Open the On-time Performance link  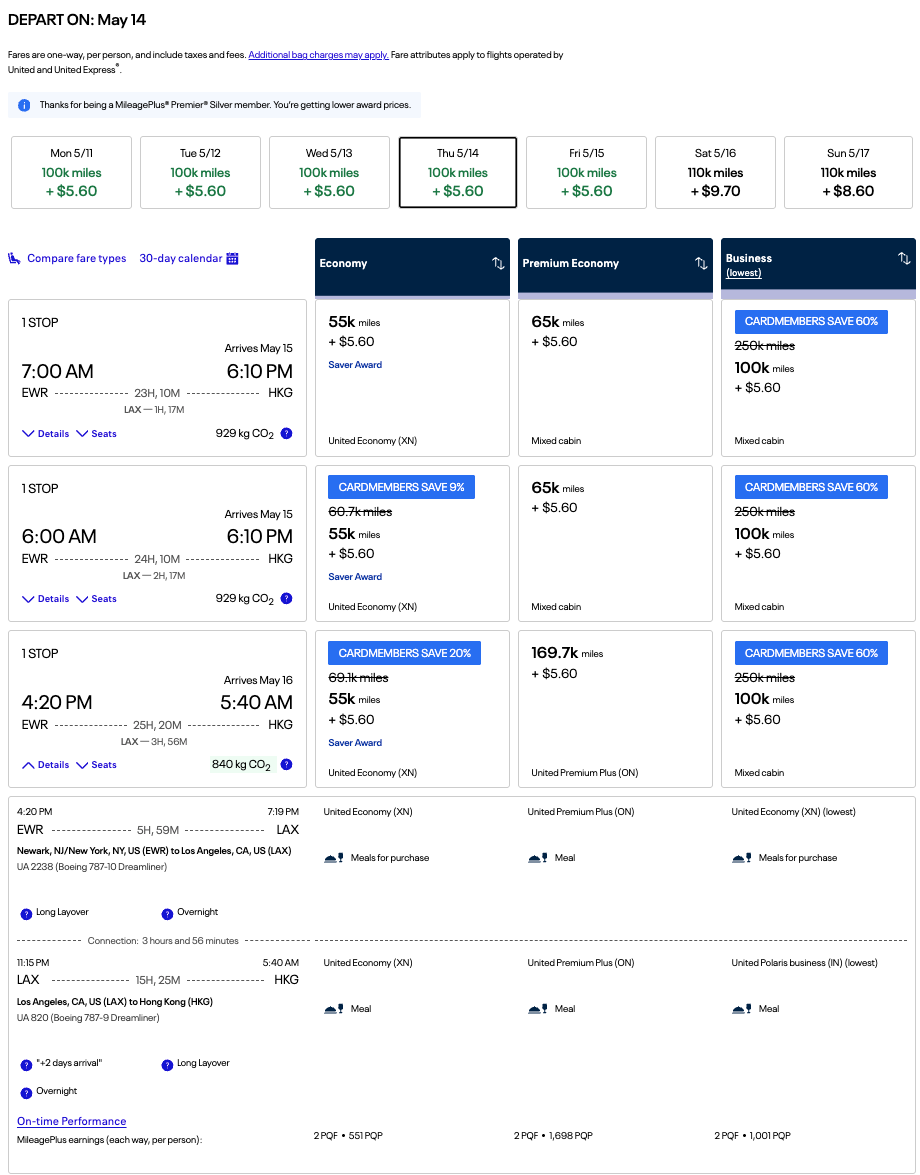point(72,1121)
